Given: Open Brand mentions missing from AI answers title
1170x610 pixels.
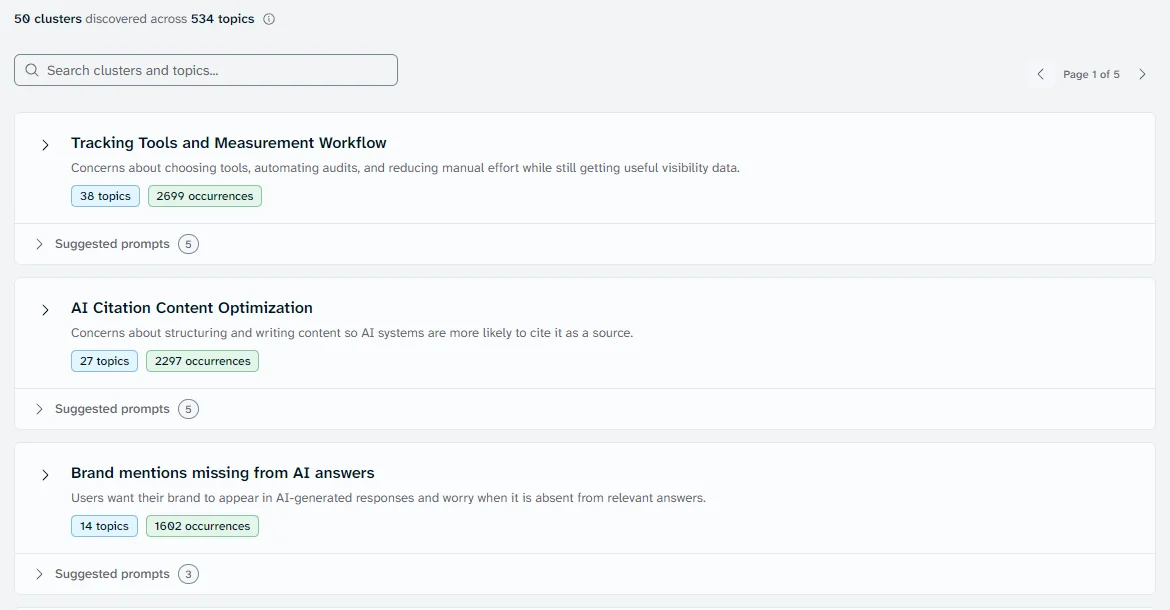Looking at the screenshot, I should tap(222, 473).
